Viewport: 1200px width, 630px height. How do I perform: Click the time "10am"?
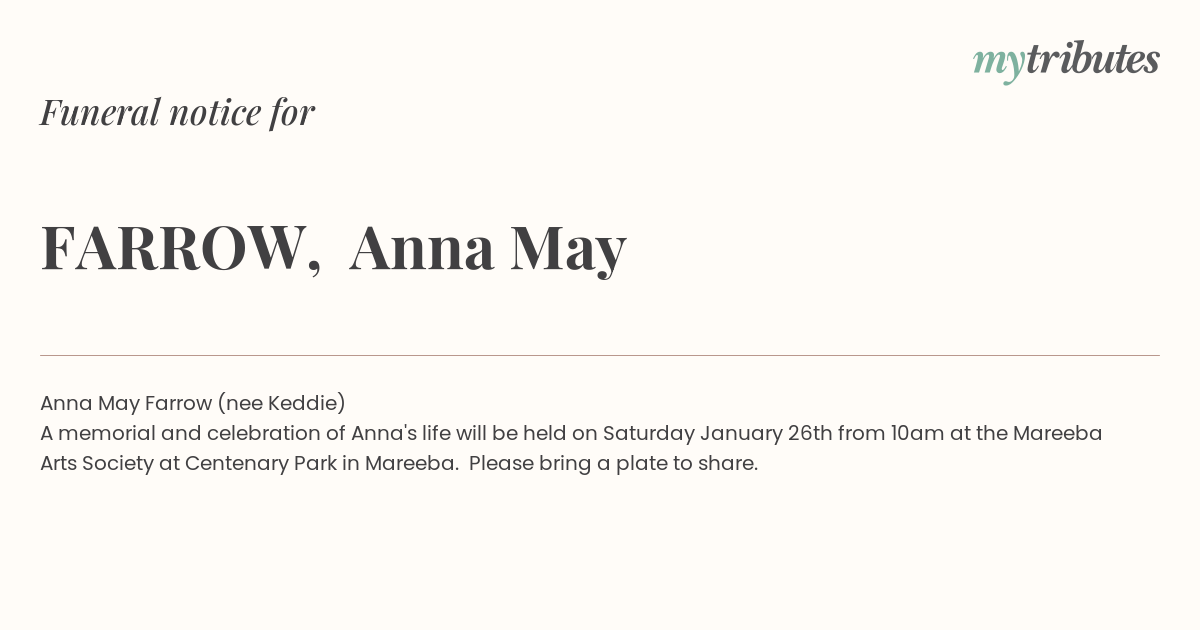pyautogui.click(x=916, y=433)
